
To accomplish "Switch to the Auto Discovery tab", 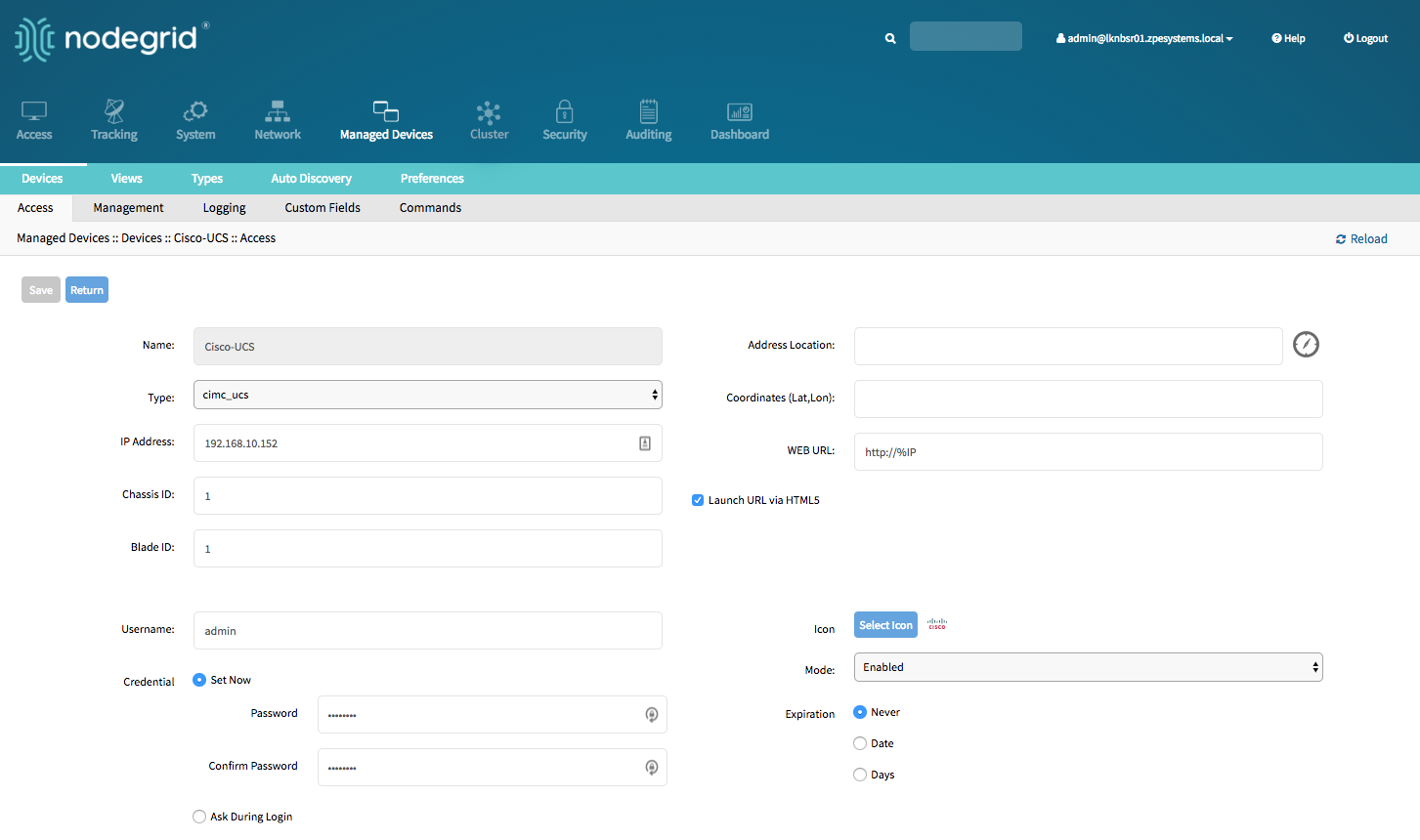I will (312, 179).
